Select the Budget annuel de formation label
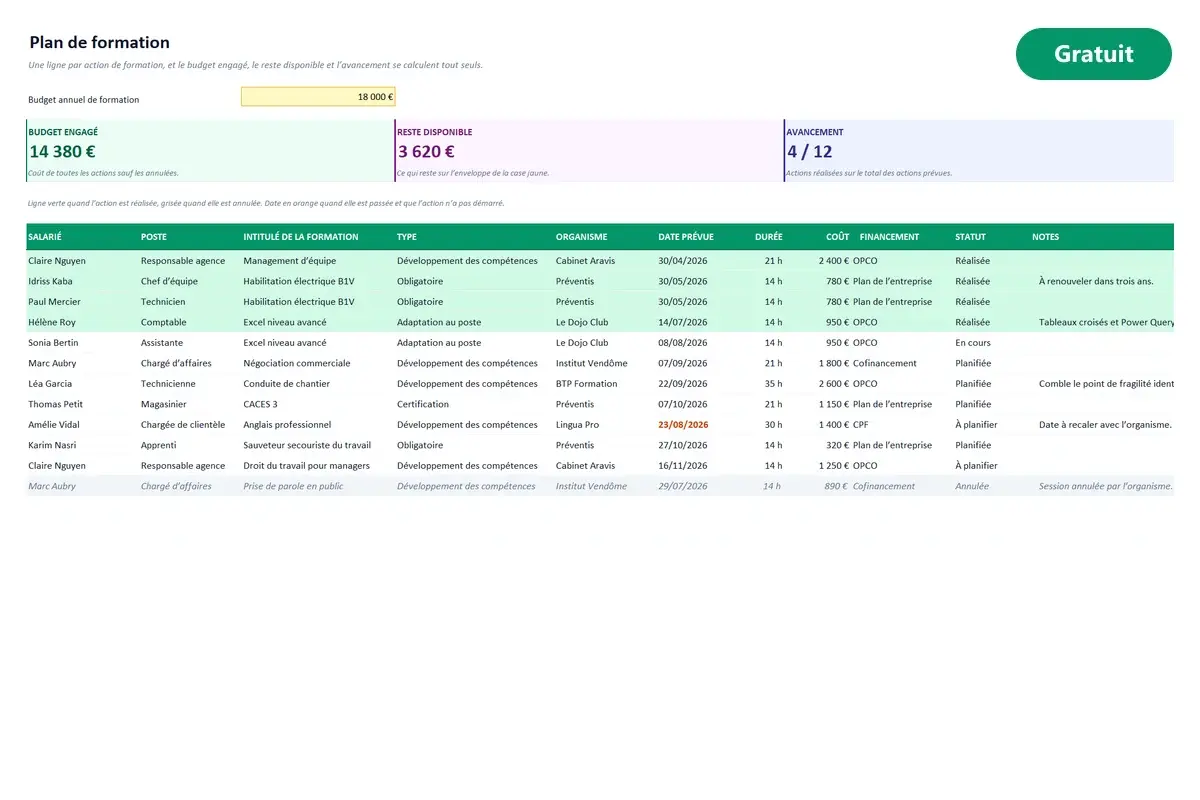This screenshot has width=1200, height=800. [x=84, y=100]
